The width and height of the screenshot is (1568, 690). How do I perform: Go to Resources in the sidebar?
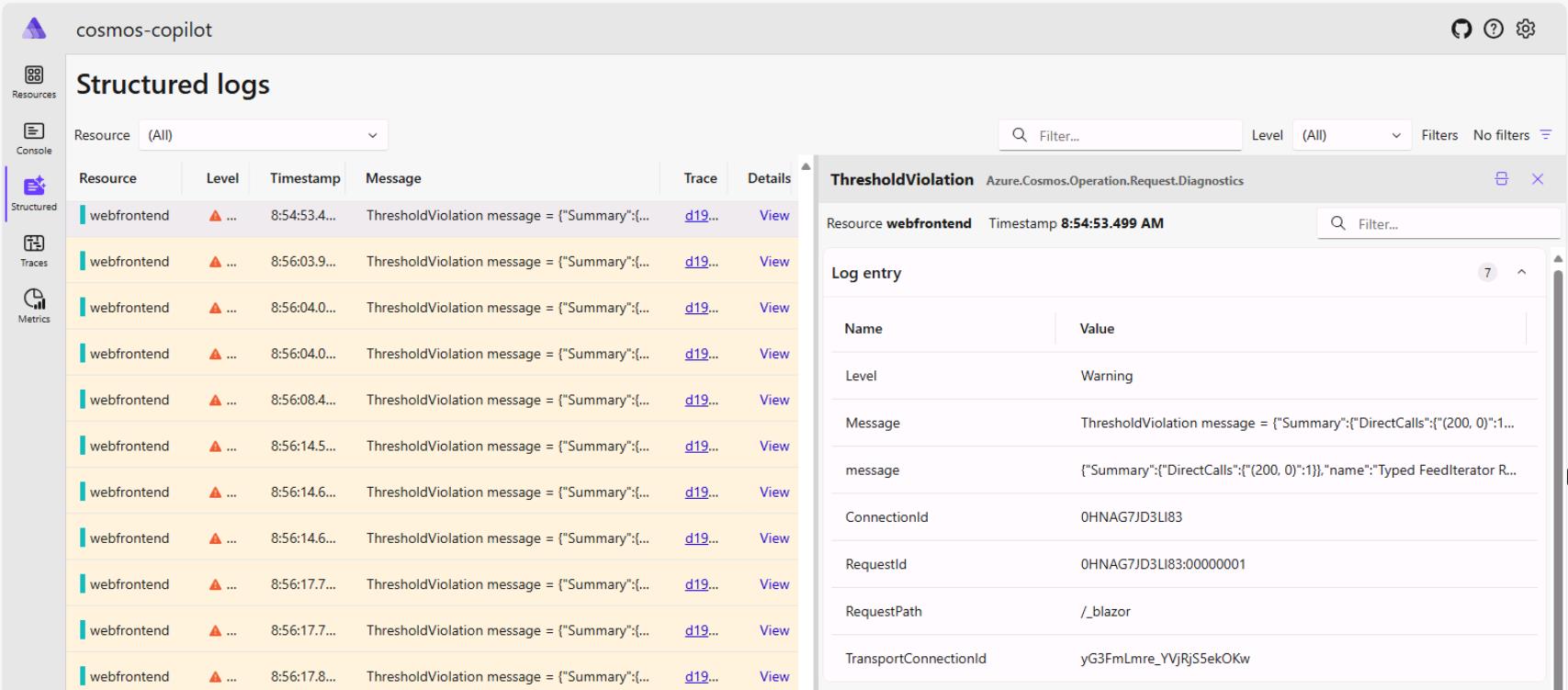click(34, 82)
